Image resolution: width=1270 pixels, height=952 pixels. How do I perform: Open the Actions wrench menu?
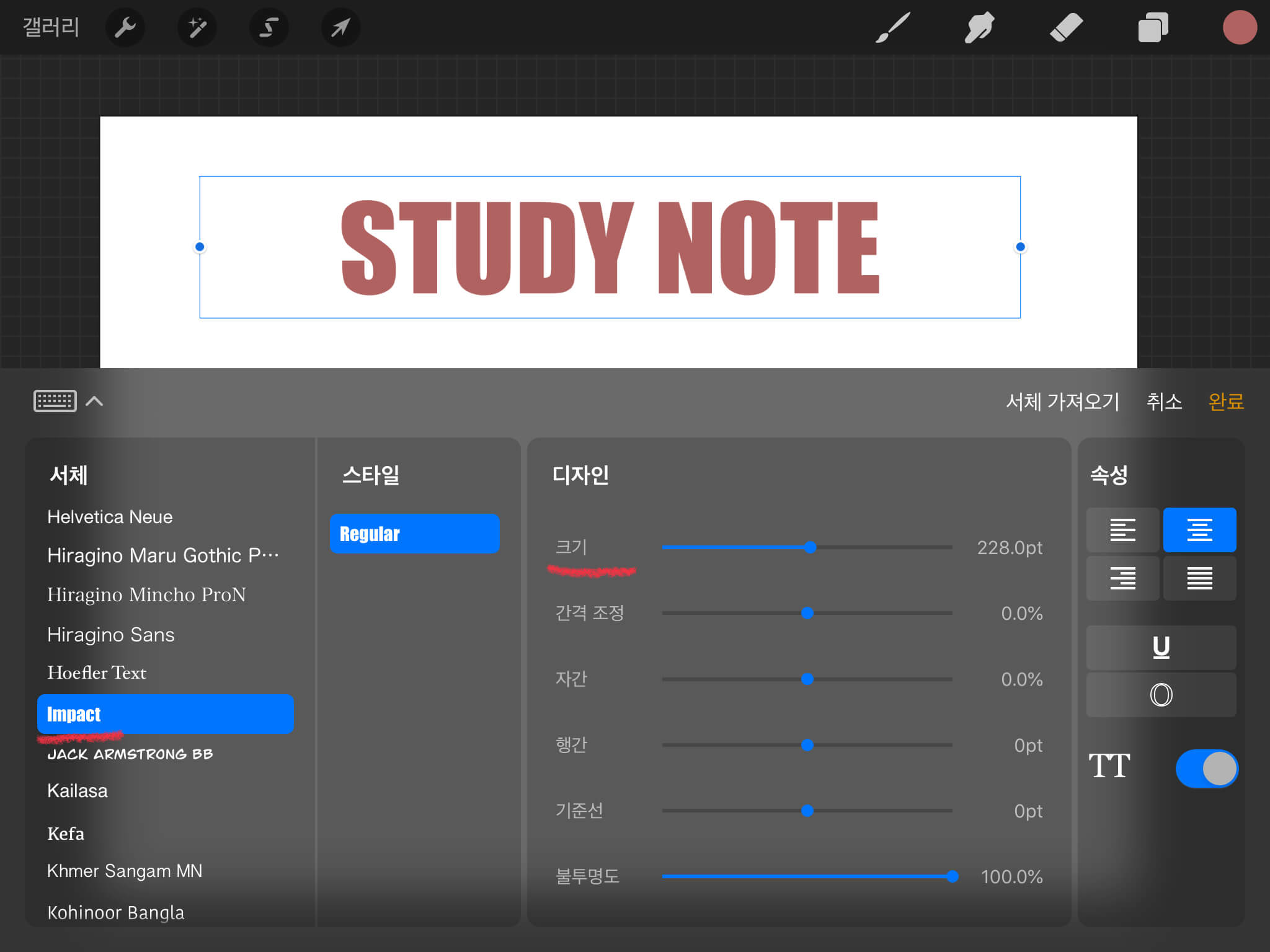(125, 27)
